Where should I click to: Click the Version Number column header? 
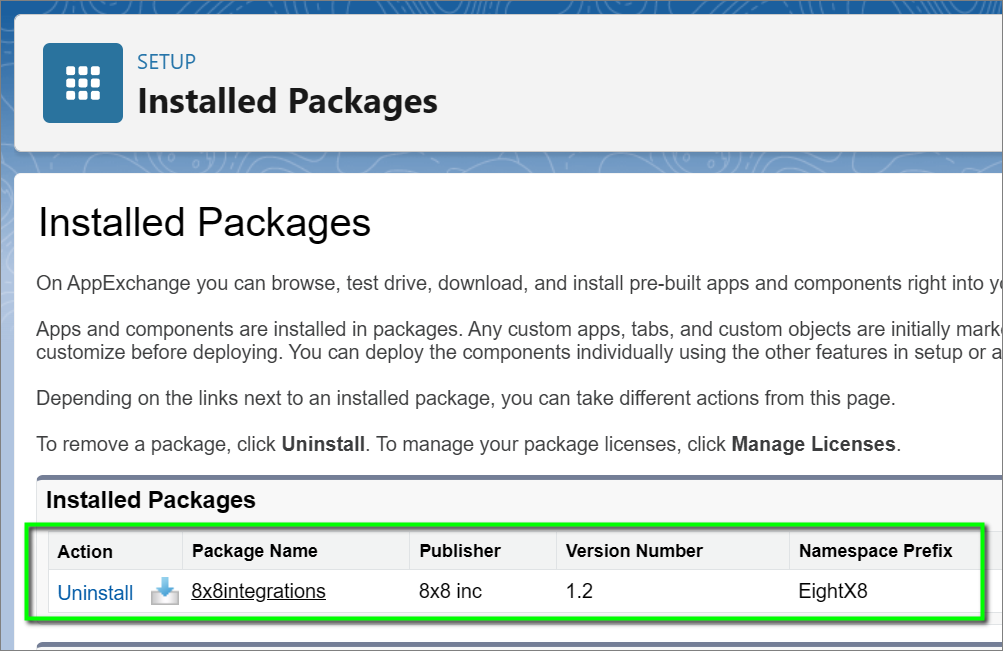coord(634,551)
